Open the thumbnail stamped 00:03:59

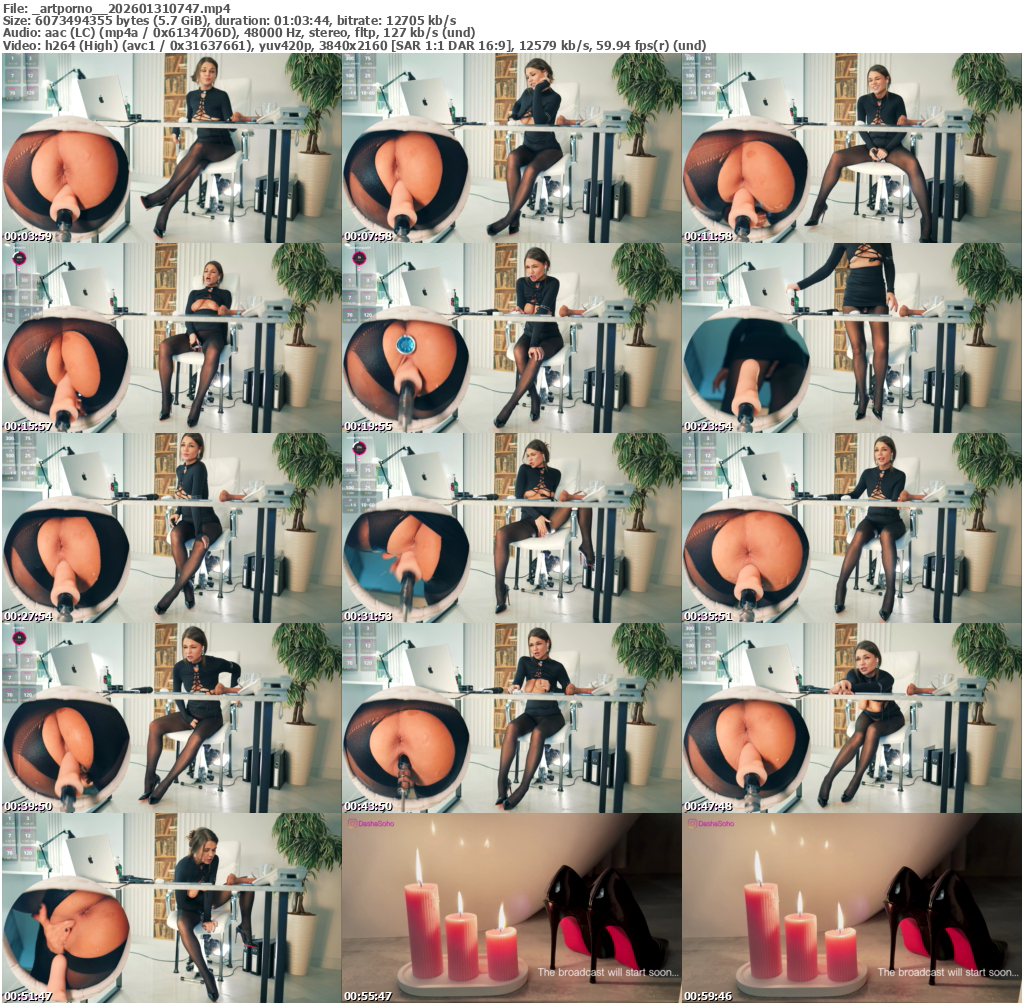172,148
